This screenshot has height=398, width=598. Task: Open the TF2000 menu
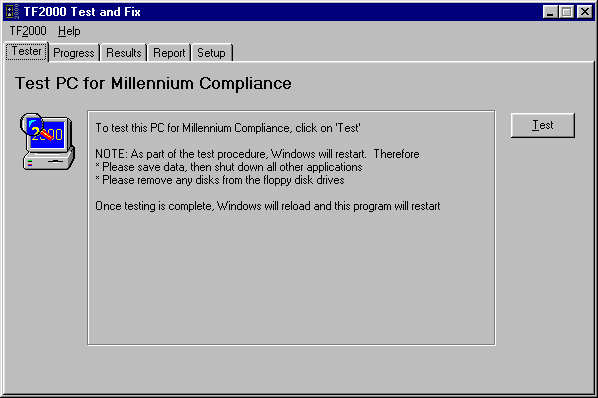[28, 31]
